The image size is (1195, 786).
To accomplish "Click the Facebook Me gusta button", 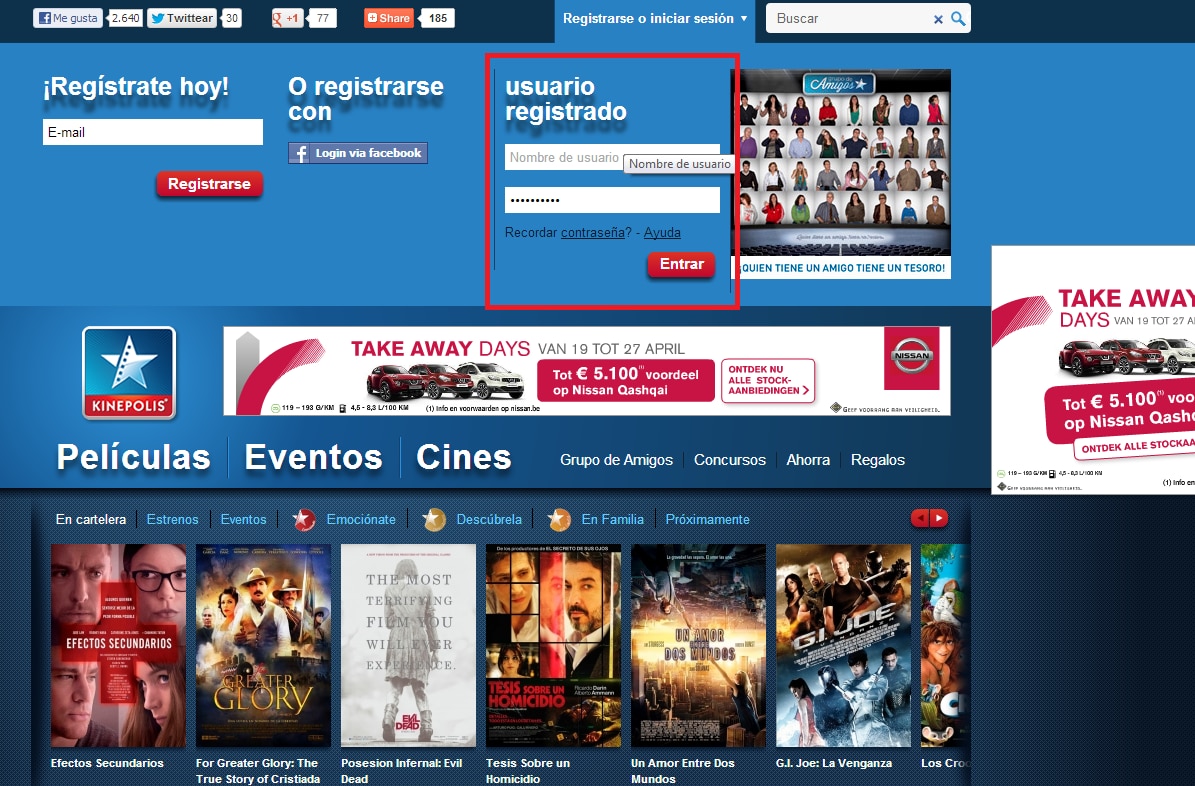I will pyautogui.click(x=68, y=18).
